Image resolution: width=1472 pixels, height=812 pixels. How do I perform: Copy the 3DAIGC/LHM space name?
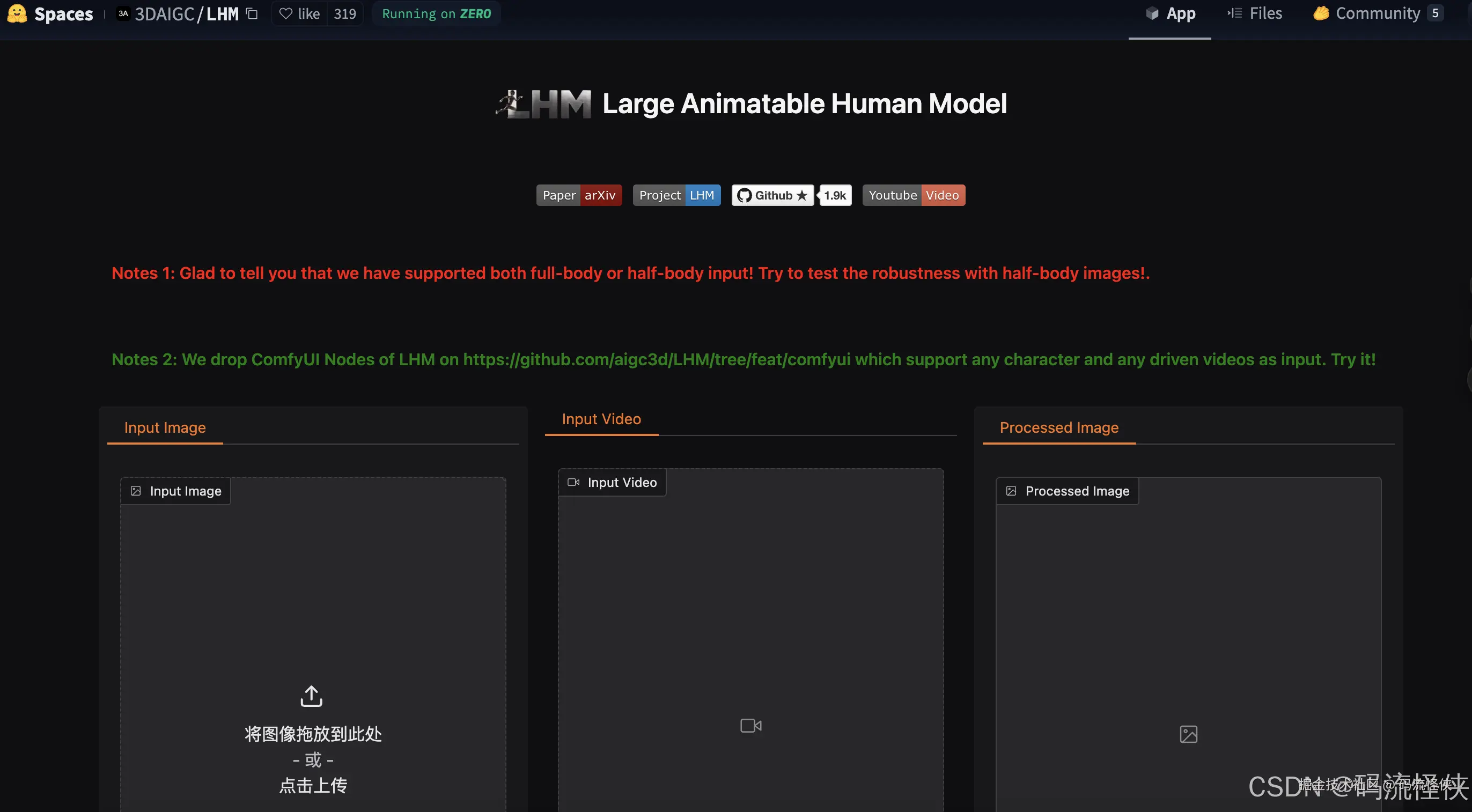(x=252, y=14)
